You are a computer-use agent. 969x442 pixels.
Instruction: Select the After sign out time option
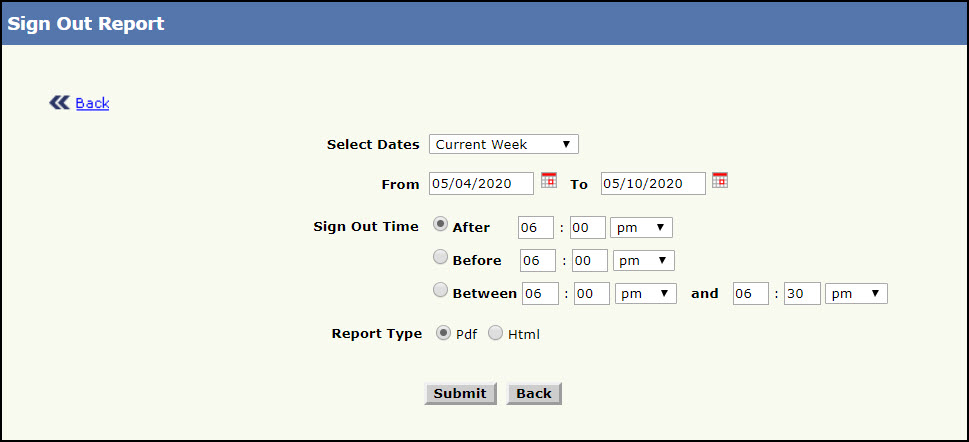pos(441,225)
